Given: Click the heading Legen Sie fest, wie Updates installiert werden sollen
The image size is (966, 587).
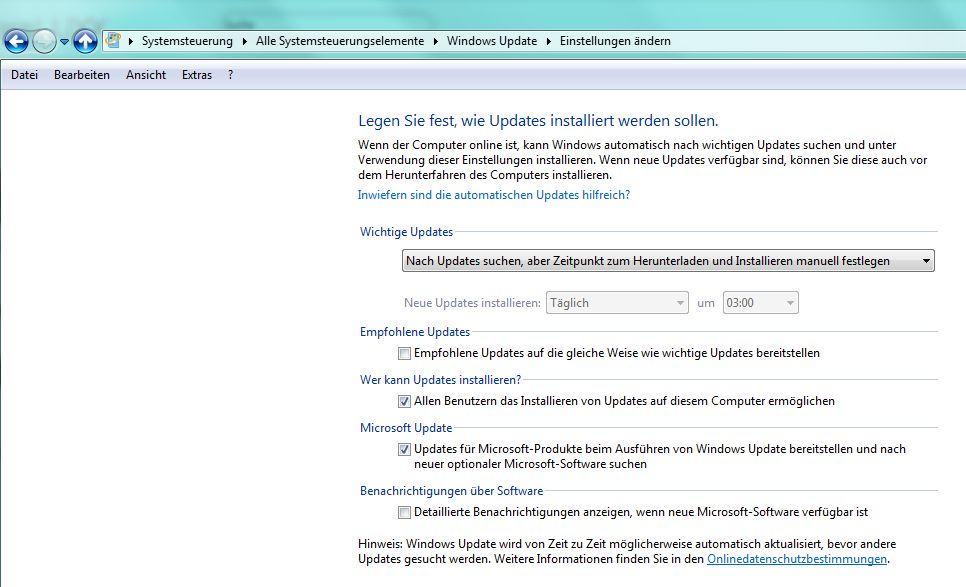Looking at the screenshot, I should (538, 121).
